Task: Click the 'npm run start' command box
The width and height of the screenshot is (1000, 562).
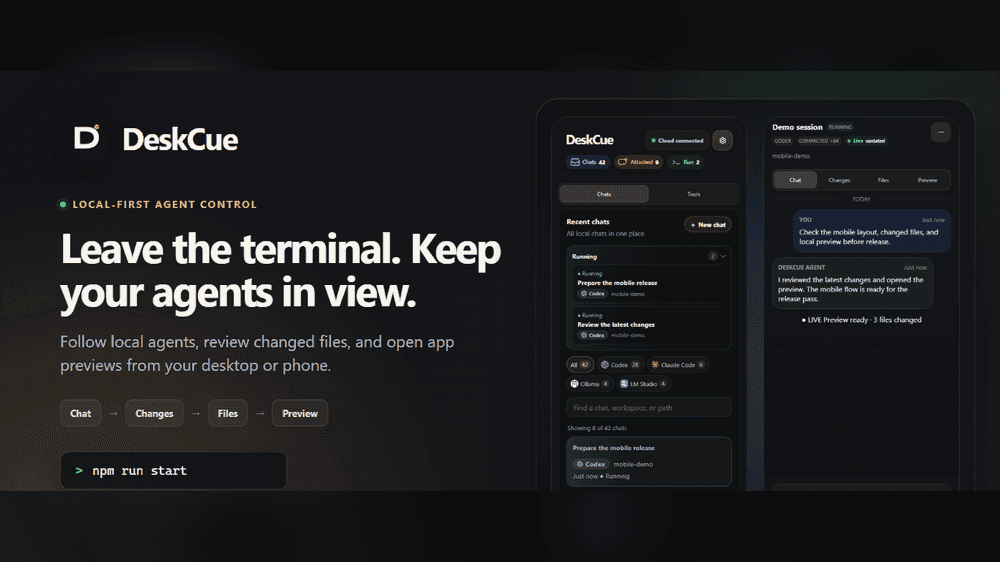Action: (x=173, y=471)
